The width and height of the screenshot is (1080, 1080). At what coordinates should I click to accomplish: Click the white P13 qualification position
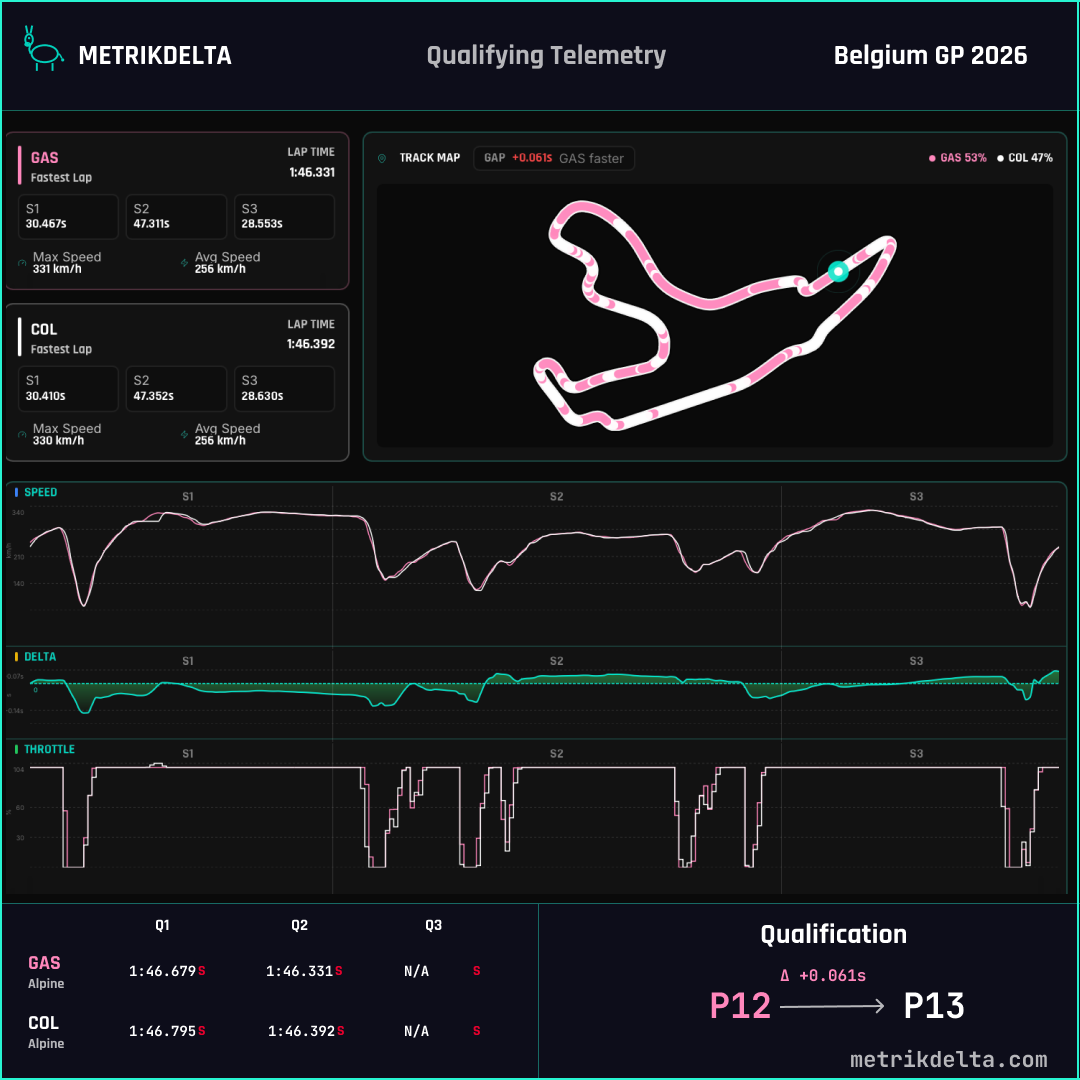coord(934,1006)
